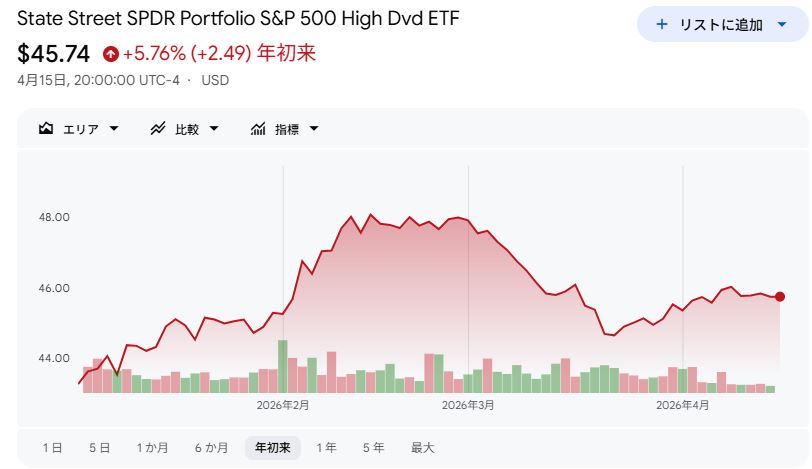Click the indicators chart icon next to 指標
Image resolution: width=812 pixels, height=469 pixels.
pyautogui.click(x=258, y=129)
